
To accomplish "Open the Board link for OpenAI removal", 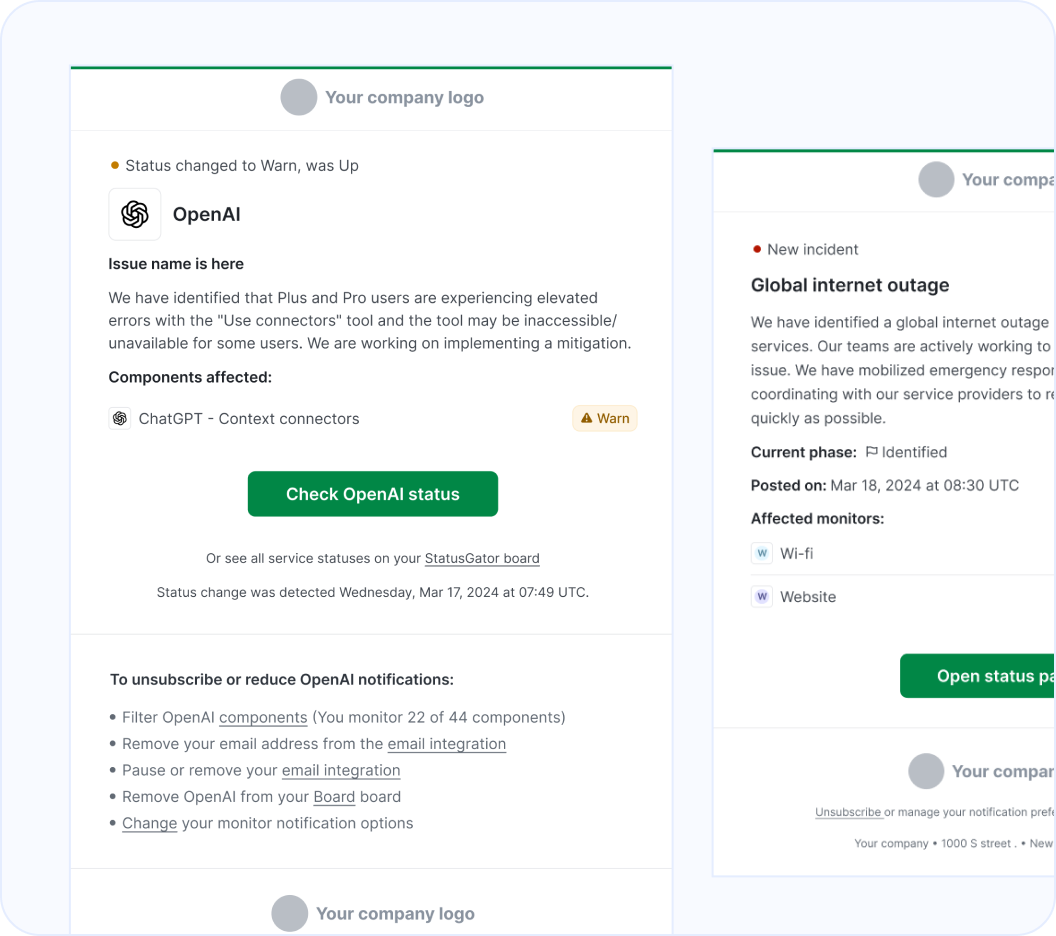I will click(x=334, y=797).
